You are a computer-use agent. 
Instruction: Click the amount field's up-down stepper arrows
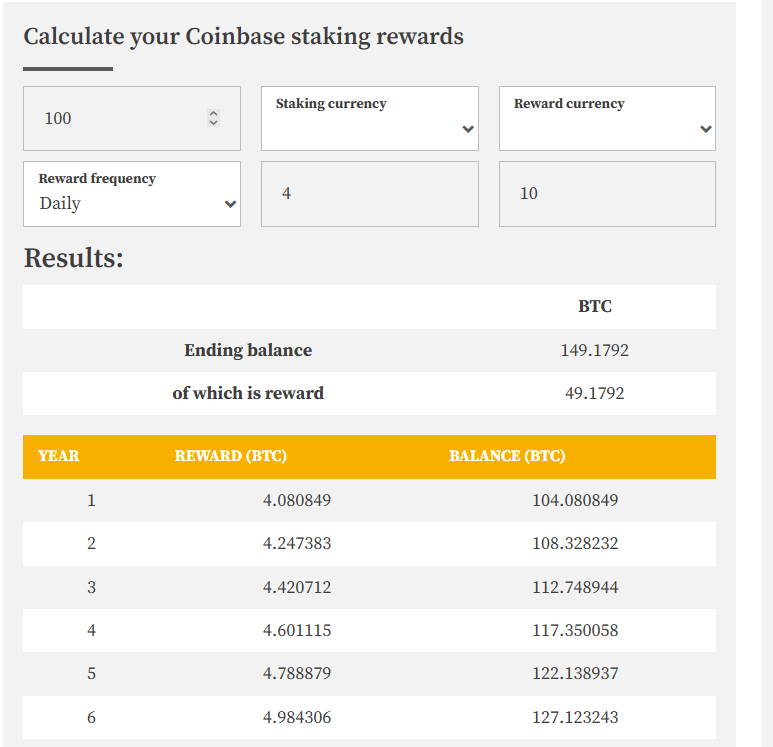[x=213, y=118]
